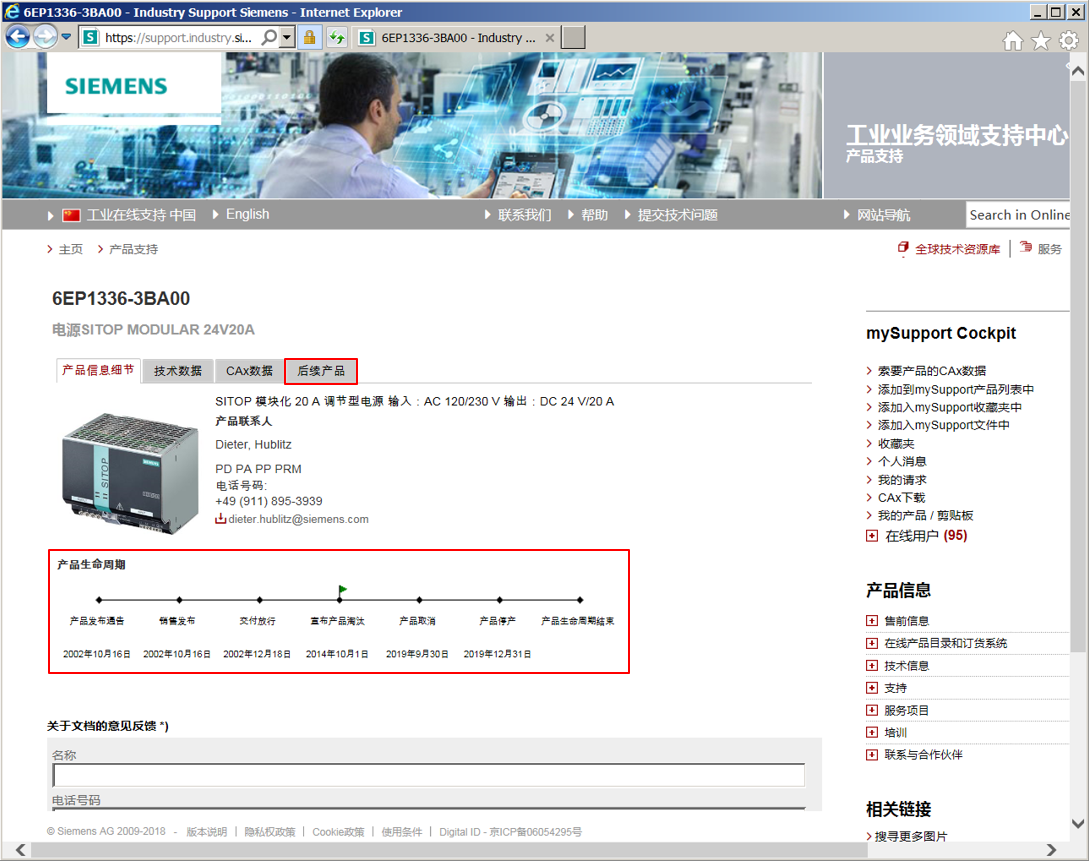Click the search magnifier in address bar
The width and height of the screenshot is (1089, 861).
[x=269, y=37]
